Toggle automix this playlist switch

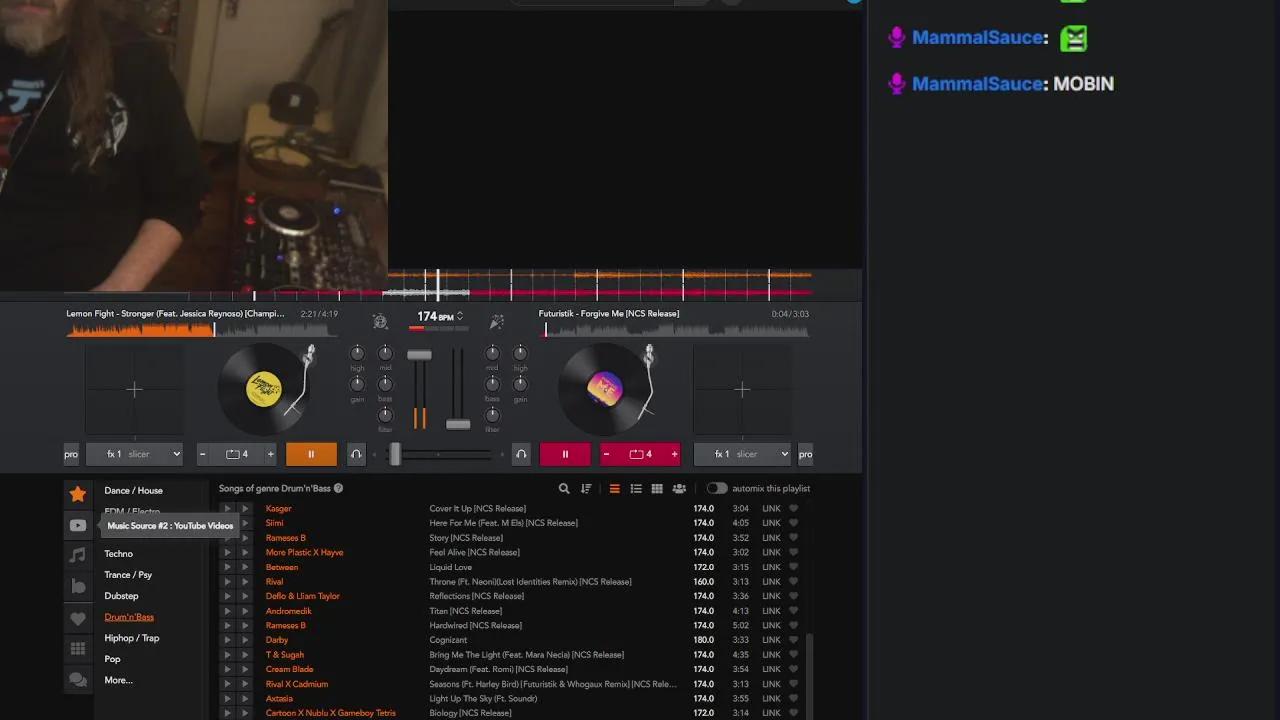pyautogui.click(x=716, y=489)
